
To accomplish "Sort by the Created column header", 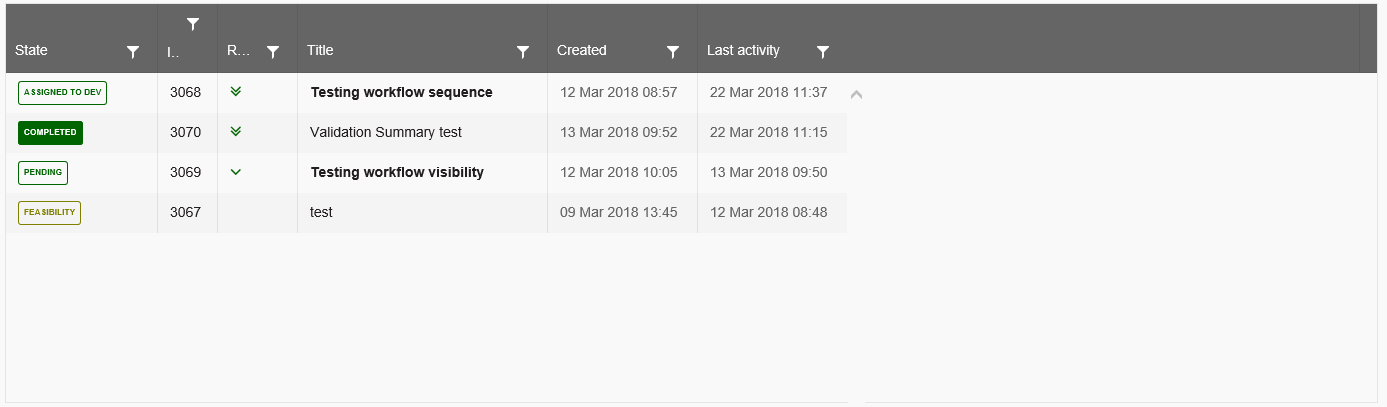I will 582,50.
